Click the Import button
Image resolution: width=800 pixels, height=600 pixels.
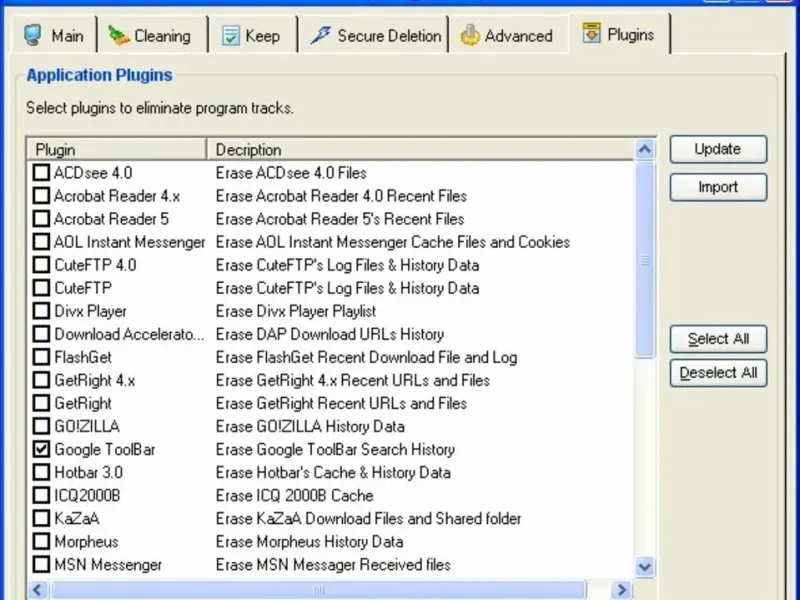[718, 187]
